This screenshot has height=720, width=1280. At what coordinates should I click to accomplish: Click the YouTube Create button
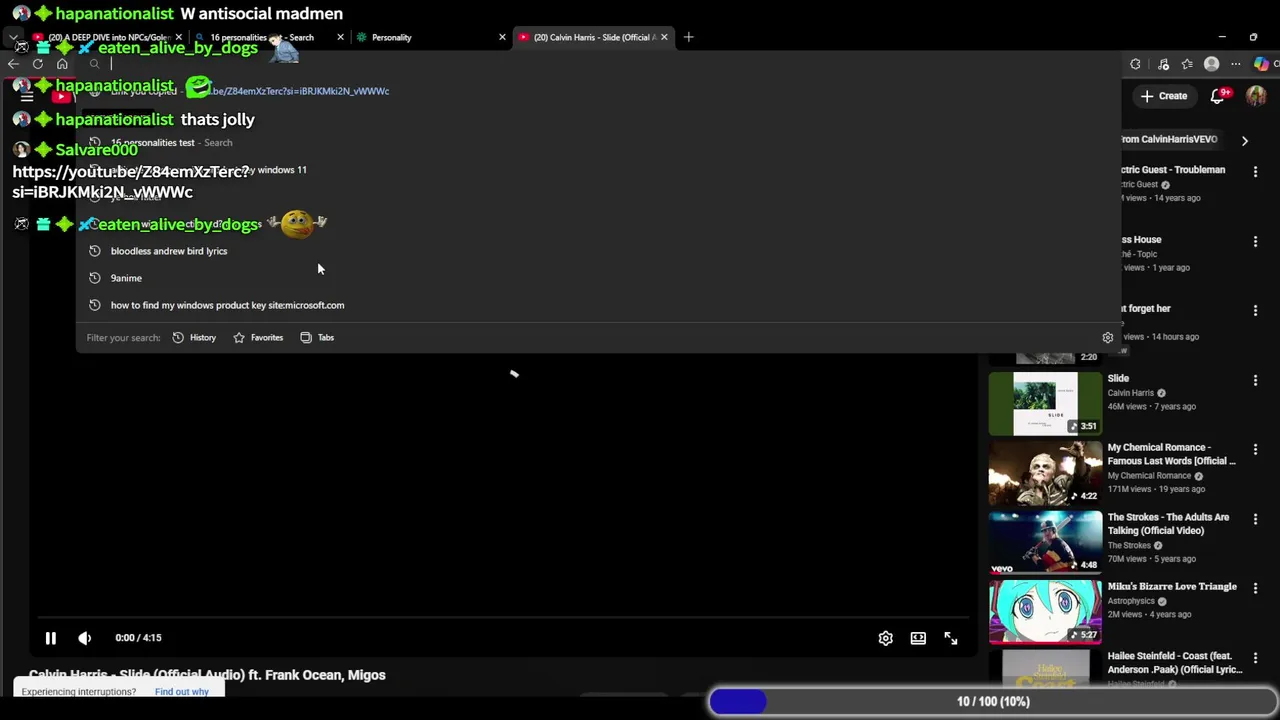point(1164,96)
